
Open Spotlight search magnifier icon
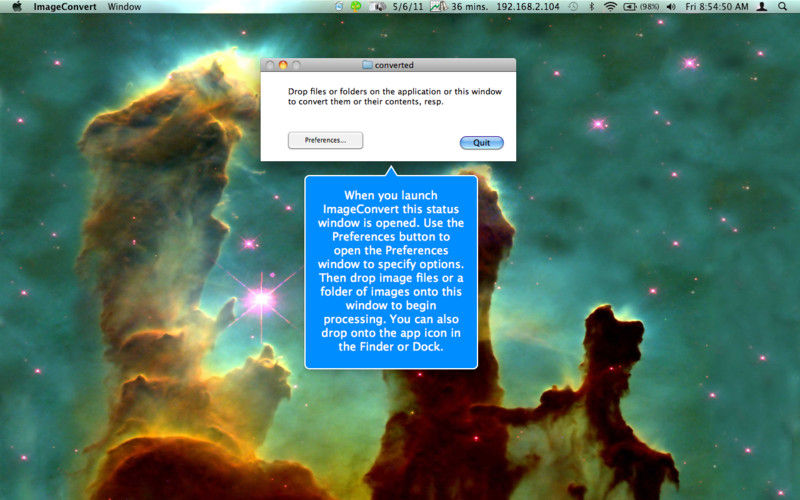[x=783, y=7]
